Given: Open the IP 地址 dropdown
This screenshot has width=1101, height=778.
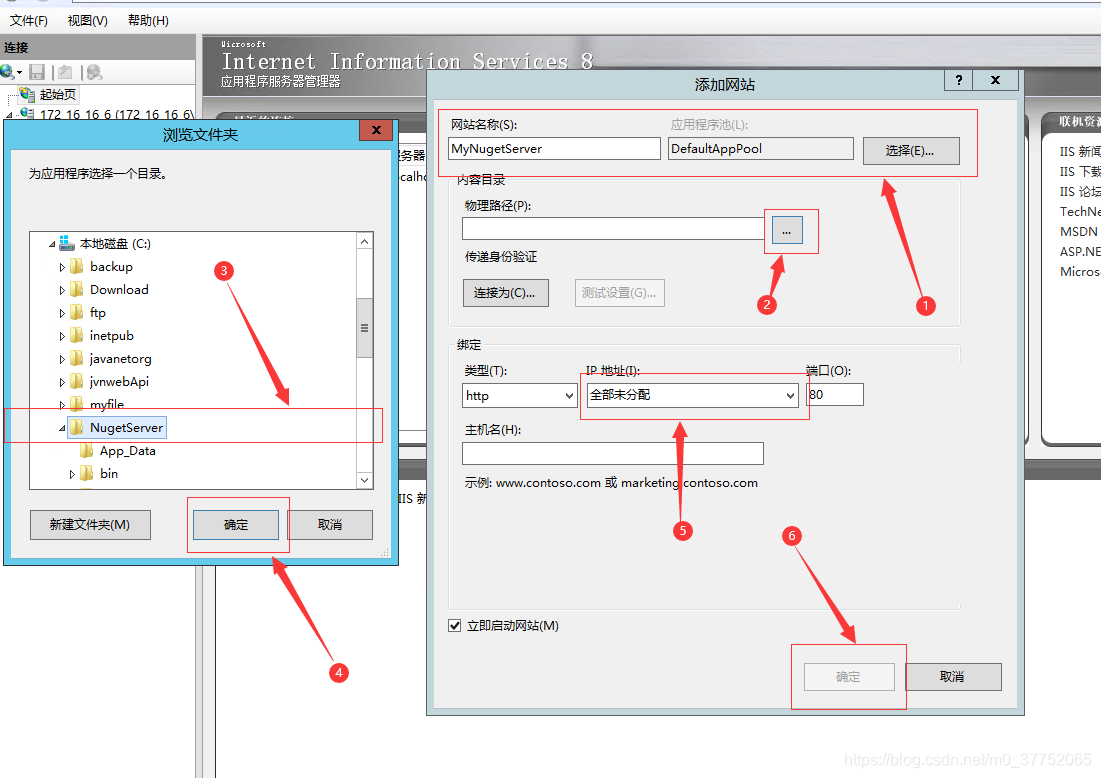Looking at the screenshot, I should [x=692, y=395].
